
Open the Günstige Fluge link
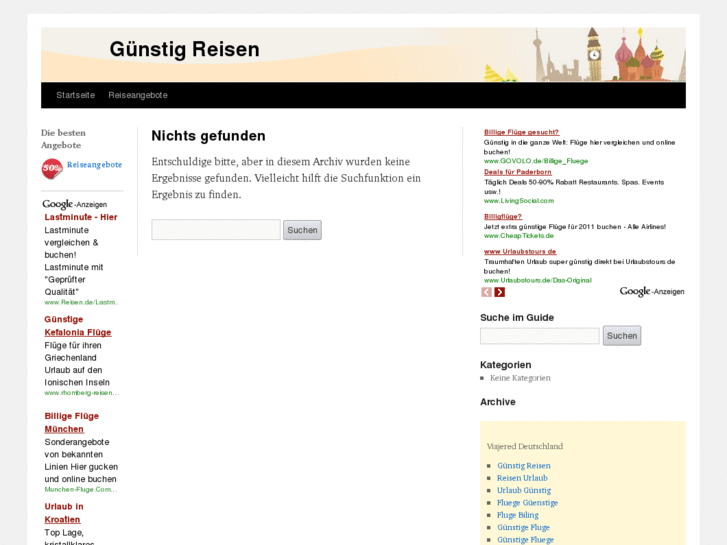(523, 527)
